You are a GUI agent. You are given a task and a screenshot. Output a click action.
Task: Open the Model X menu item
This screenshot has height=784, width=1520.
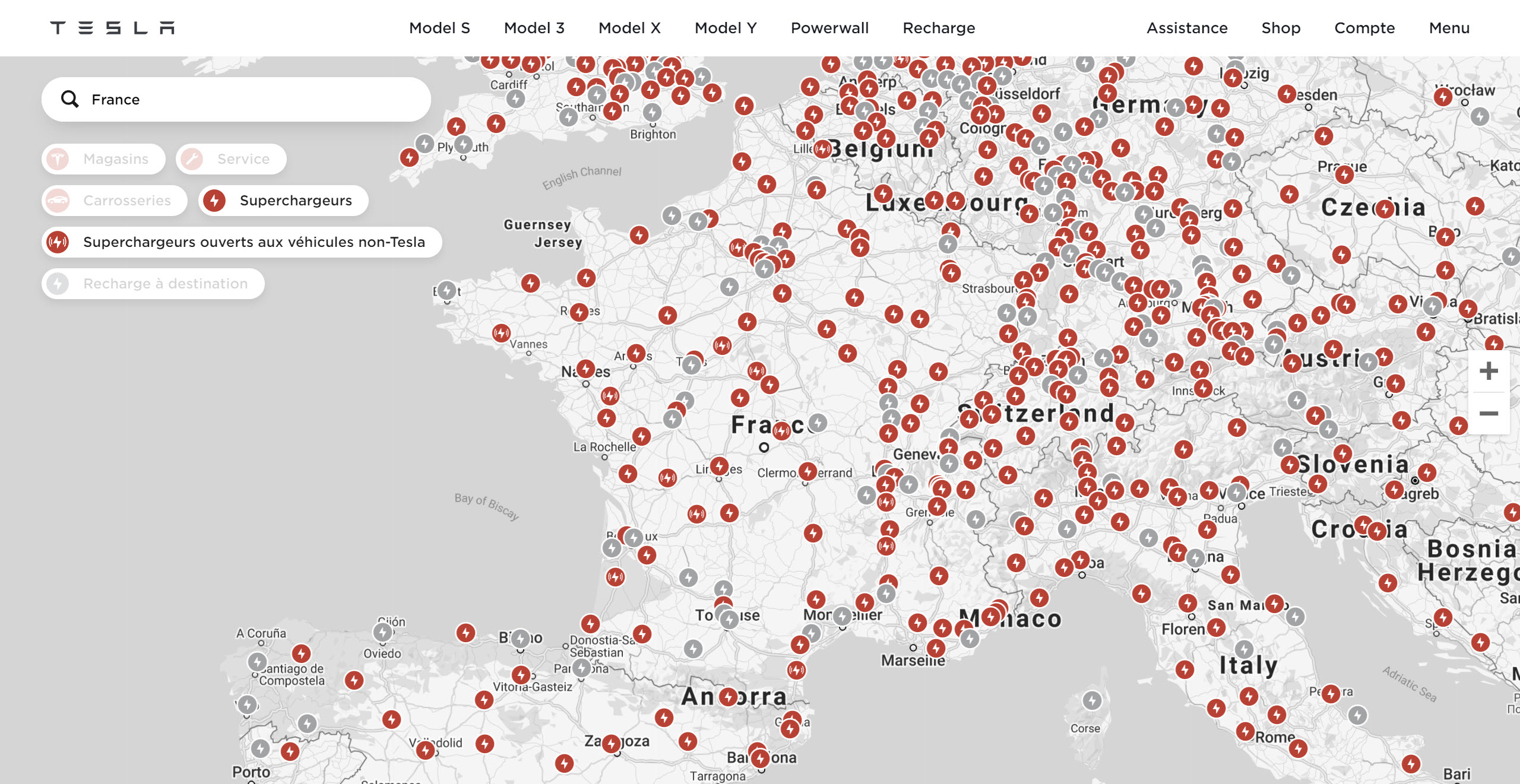tap(629, 28)
